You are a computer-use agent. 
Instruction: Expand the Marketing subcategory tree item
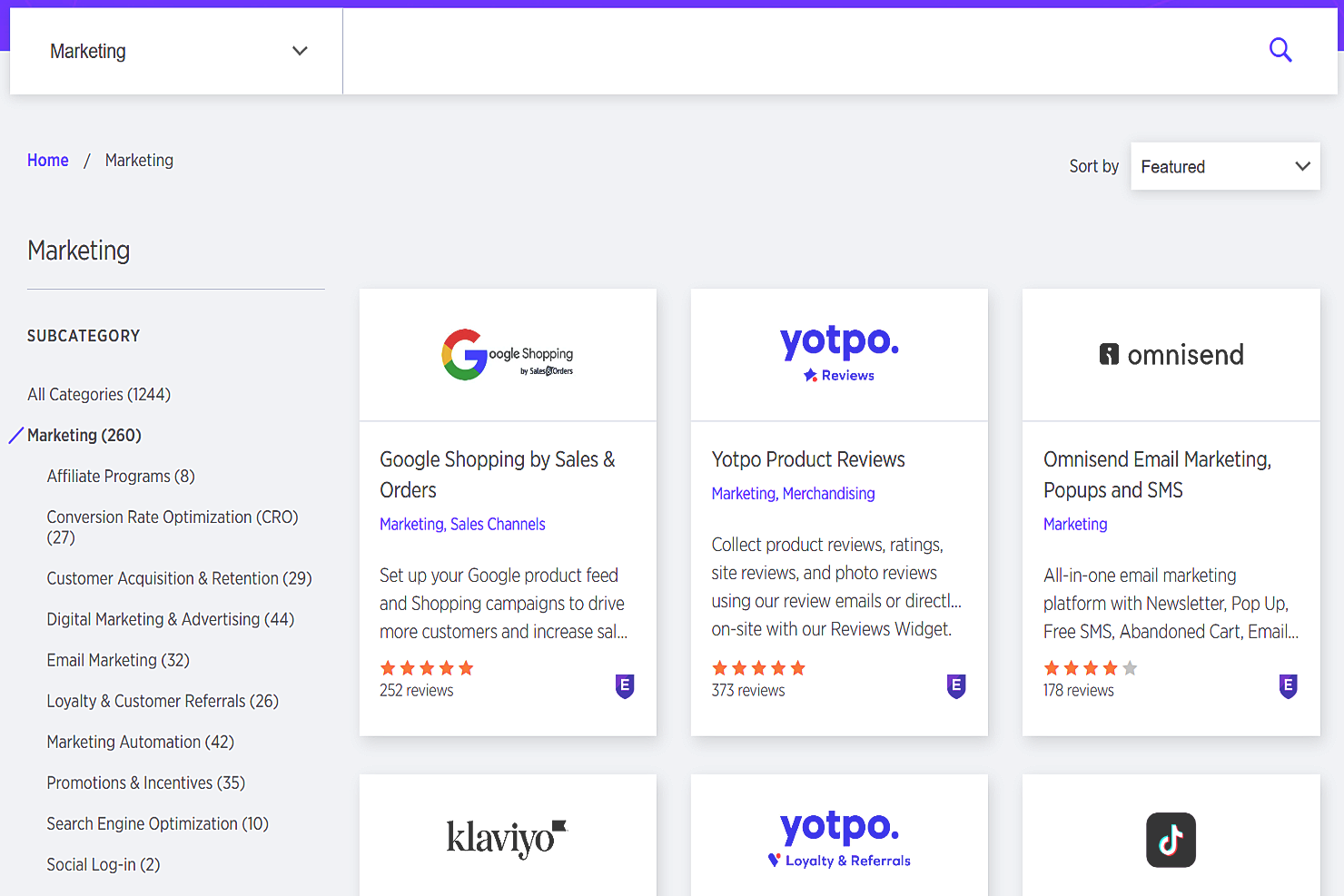(x=84, y=435)
